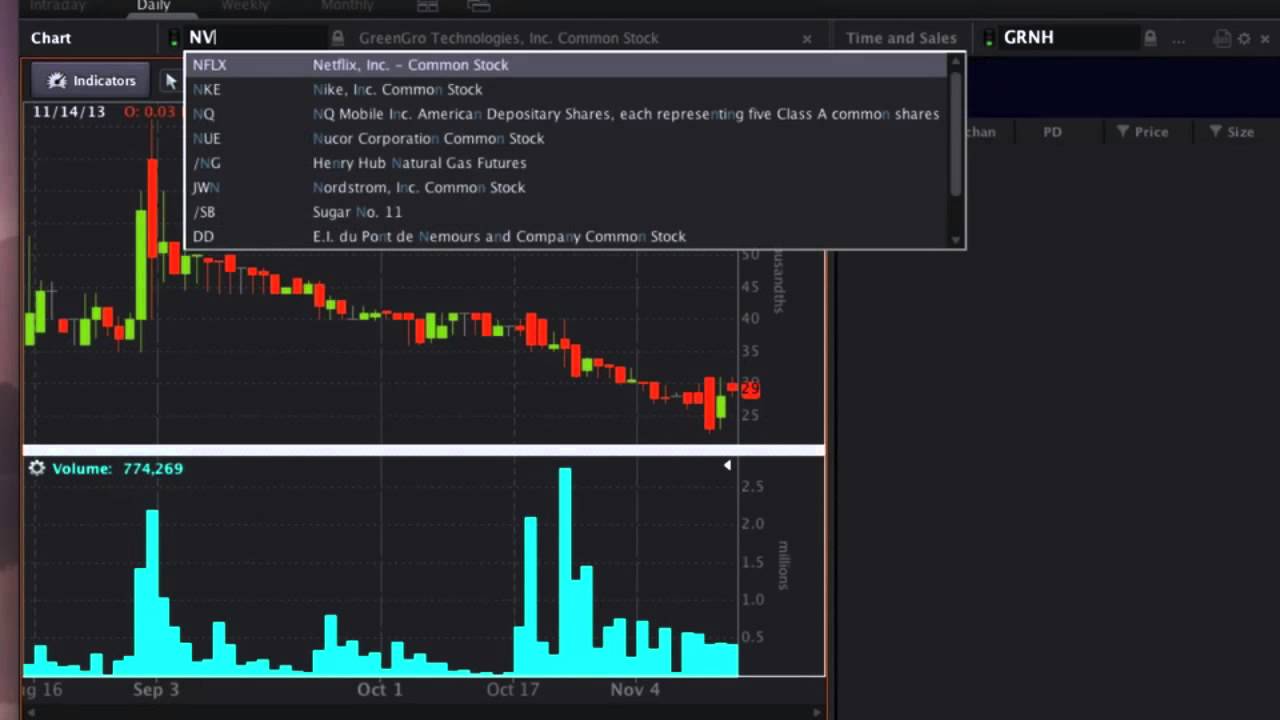Screen dimensions: 1280x720
Task: Click the Oct 1 date axis label
Action: (380, 690)
